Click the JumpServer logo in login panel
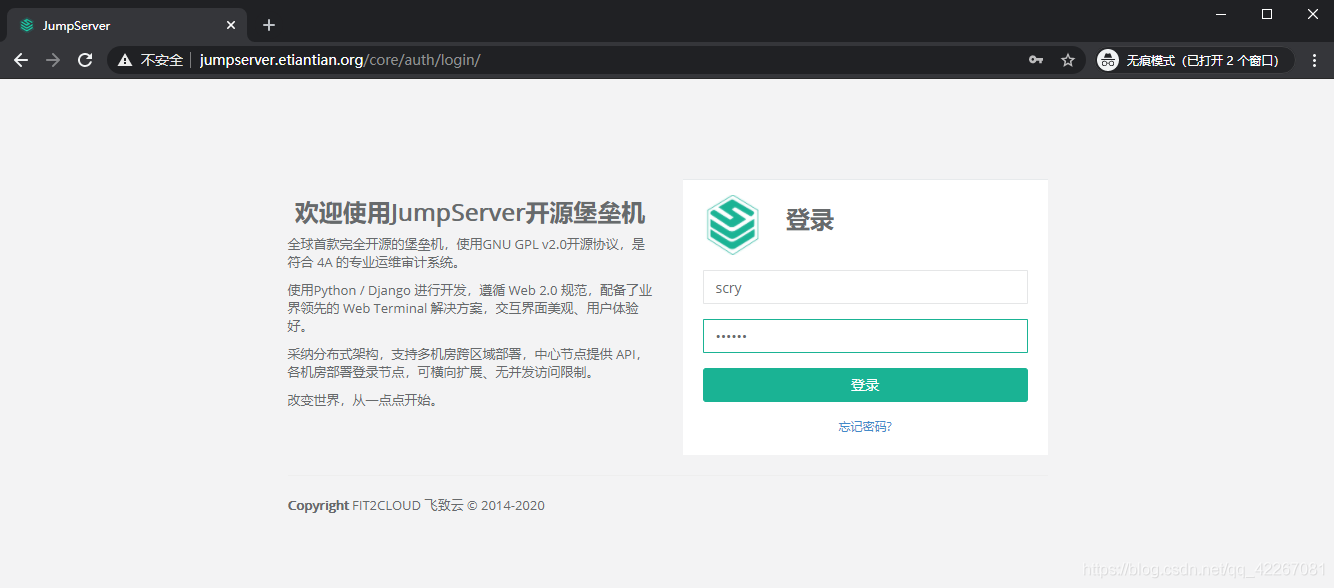Viewport: 1334px width, 588px height. click(x=733, y=225)
